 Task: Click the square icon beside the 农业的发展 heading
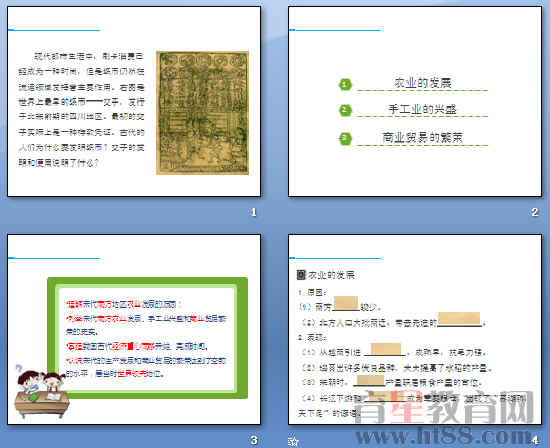[301, 275]
